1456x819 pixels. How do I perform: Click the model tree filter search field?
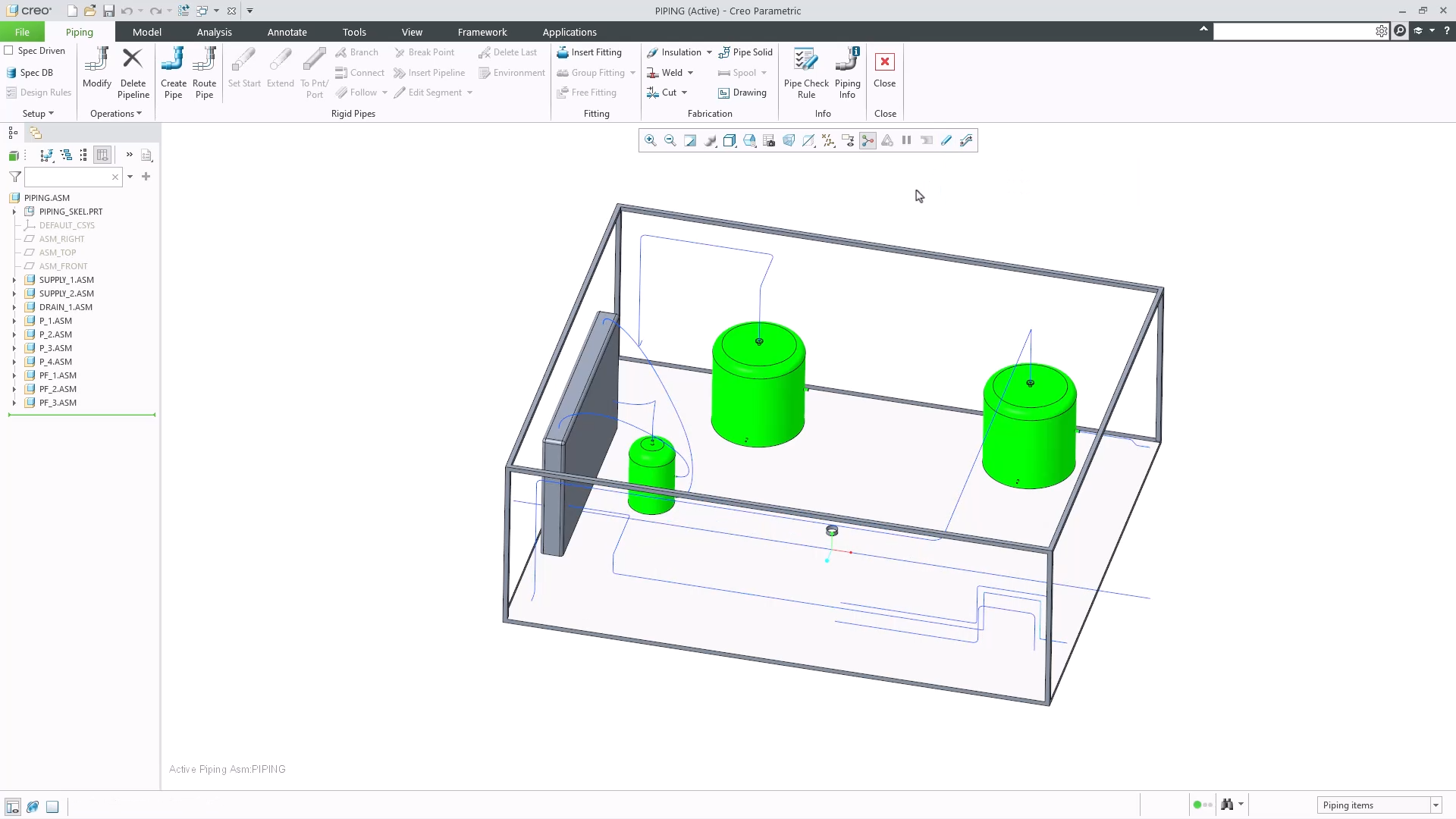pos(73,177)
